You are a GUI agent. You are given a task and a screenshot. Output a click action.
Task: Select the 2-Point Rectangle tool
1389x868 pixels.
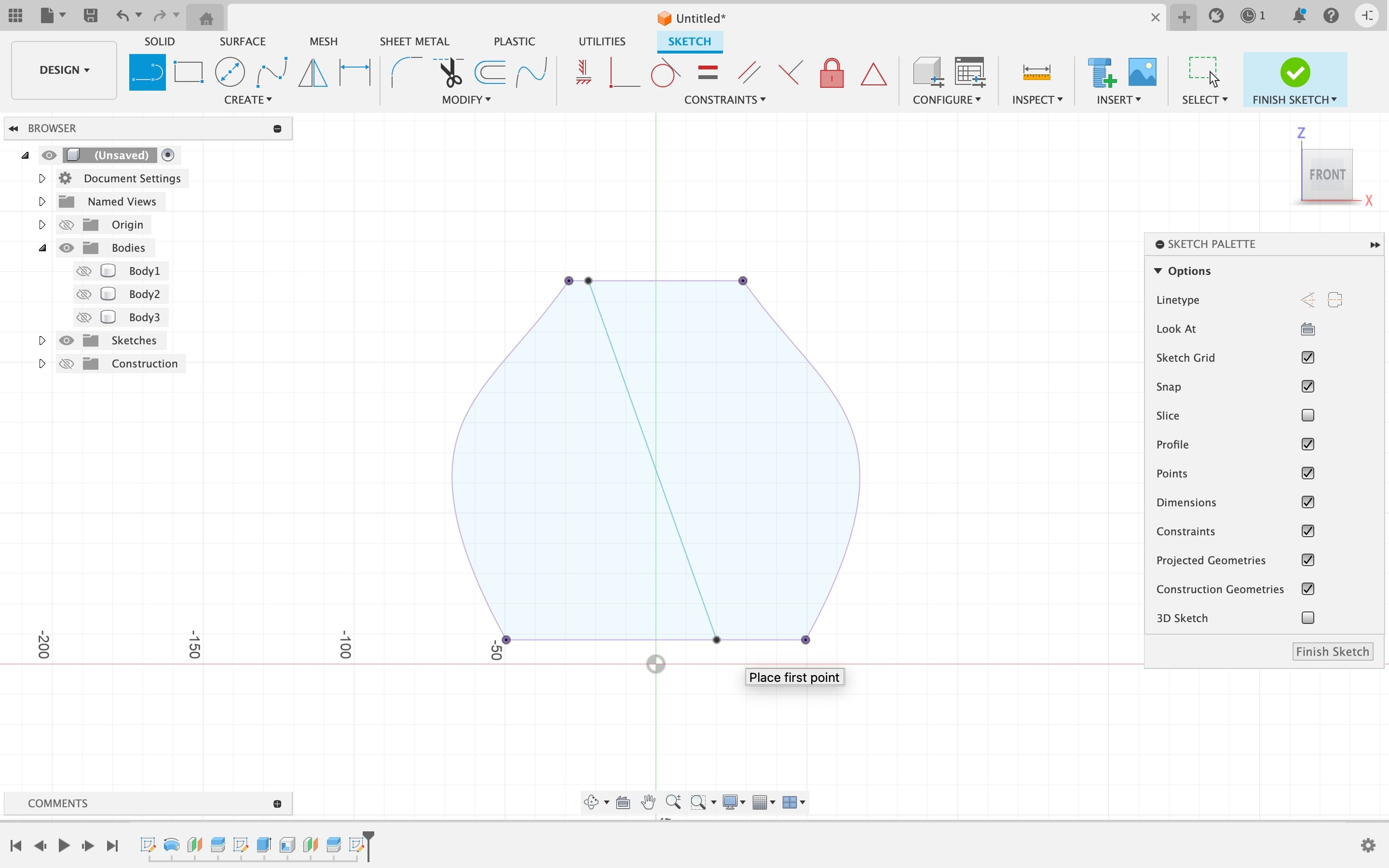pos(188,72)
